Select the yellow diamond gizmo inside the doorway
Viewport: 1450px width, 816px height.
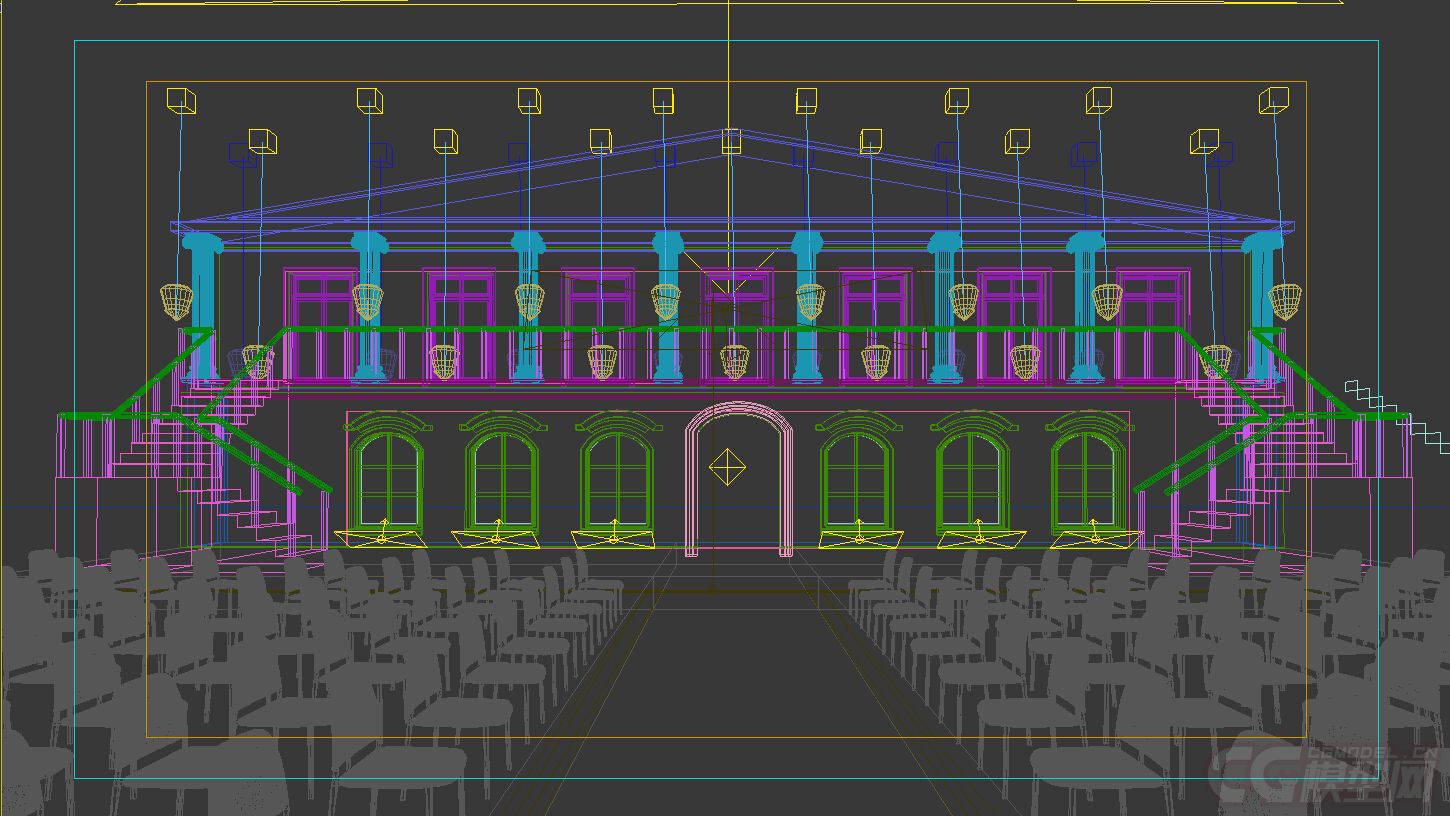(727, 466)
